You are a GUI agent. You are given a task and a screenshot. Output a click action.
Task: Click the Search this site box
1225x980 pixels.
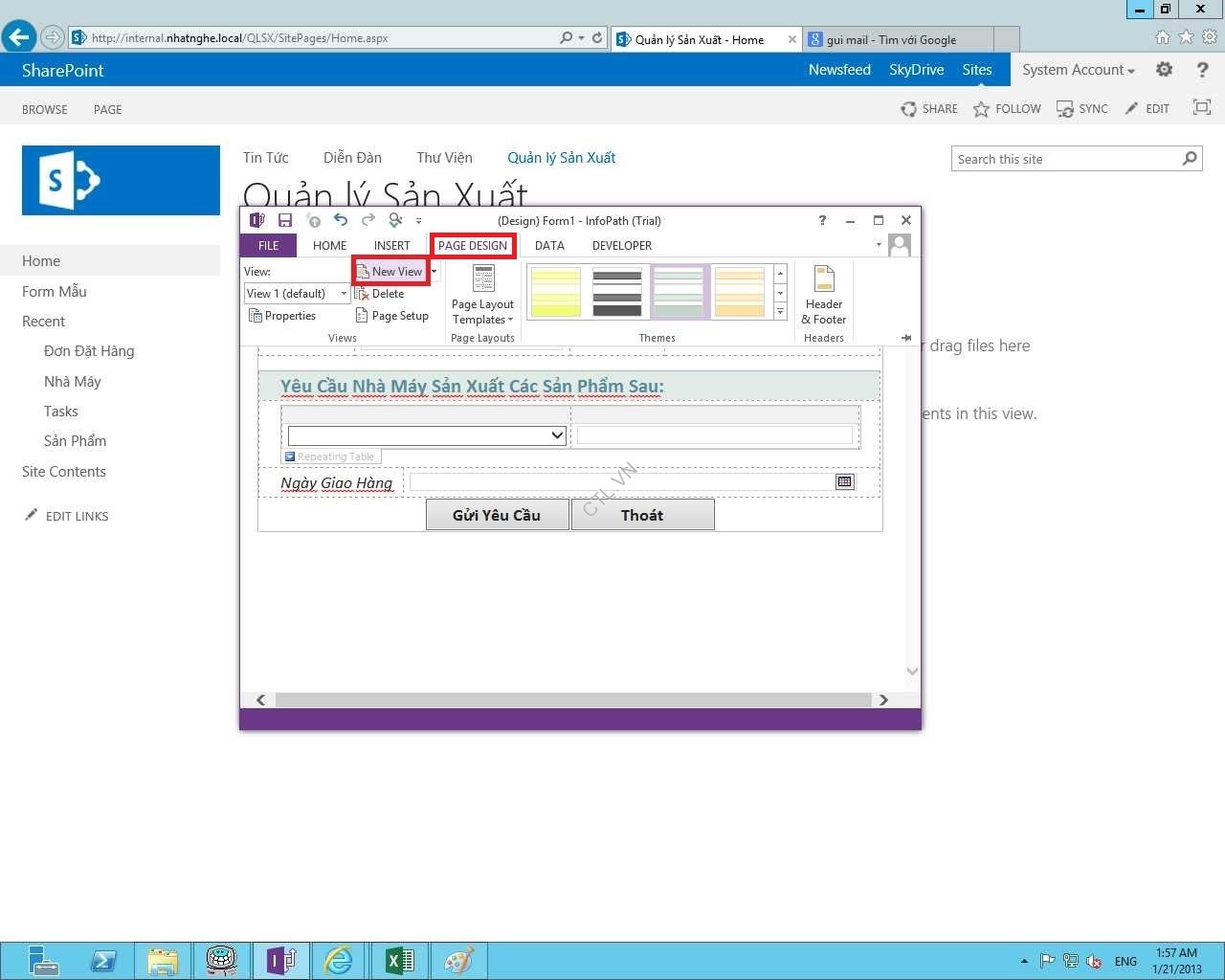[1064, 159]
